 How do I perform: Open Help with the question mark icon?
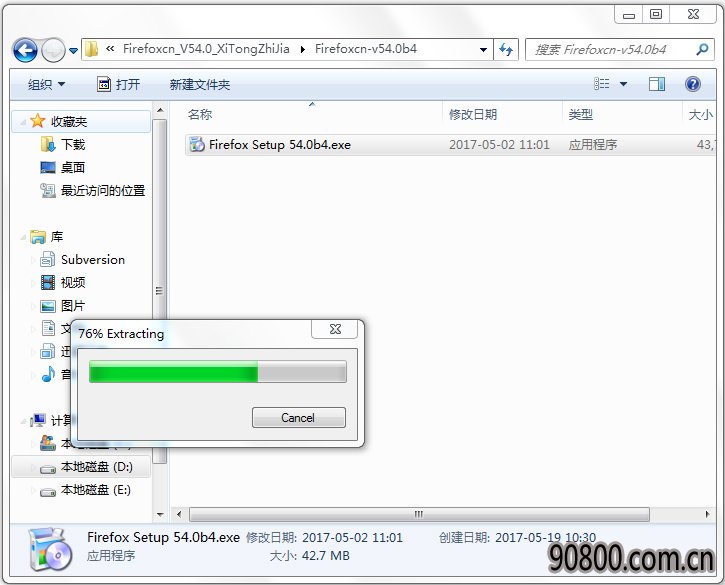(692, 84)
